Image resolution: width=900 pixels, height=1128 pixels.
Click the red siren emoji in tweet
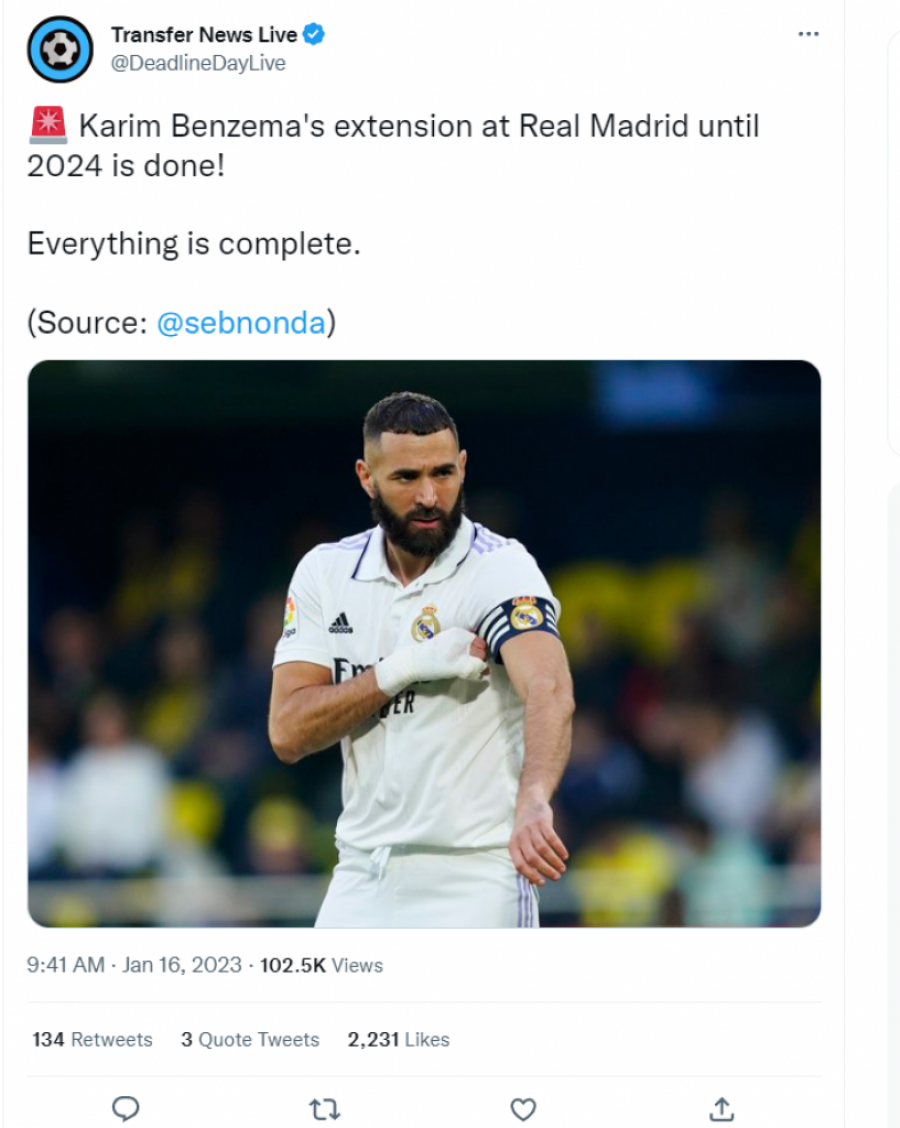pos(48,126)
